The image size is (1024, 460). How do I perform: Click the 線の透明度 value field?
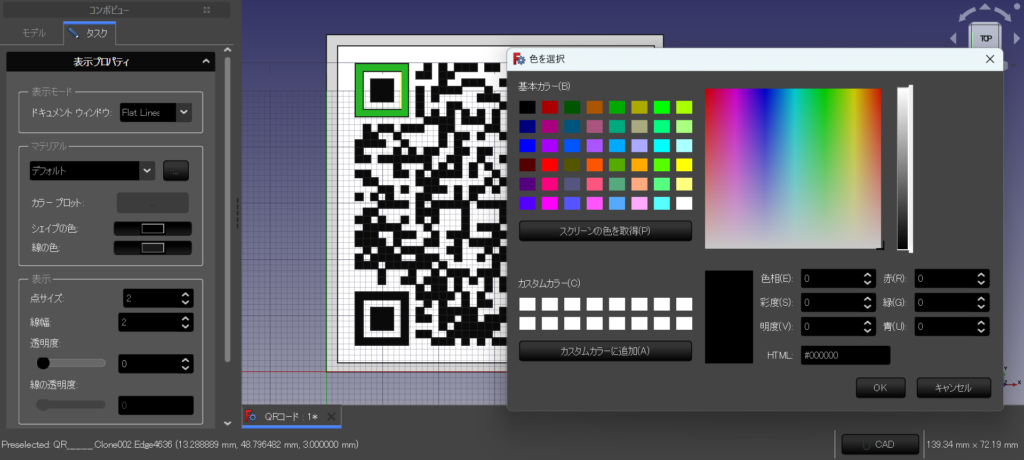[155, 405]
